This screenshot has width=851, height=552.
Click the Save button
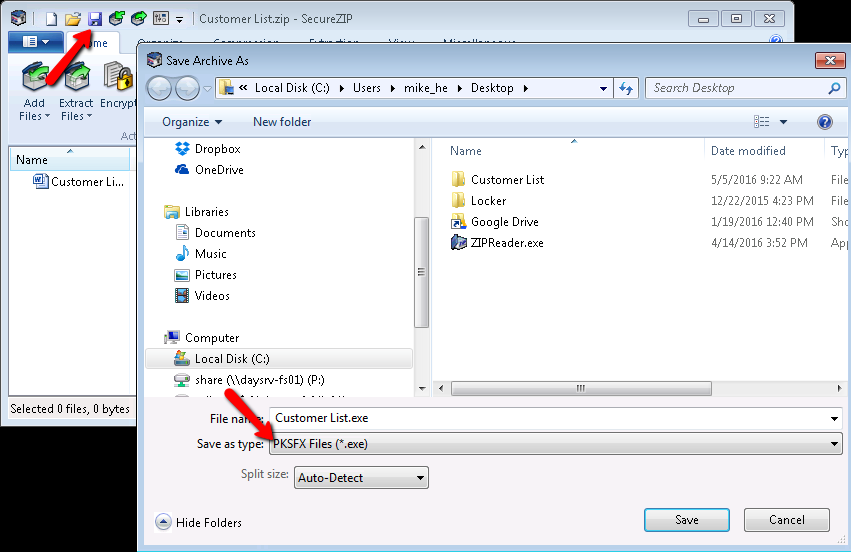pos(686,520)
